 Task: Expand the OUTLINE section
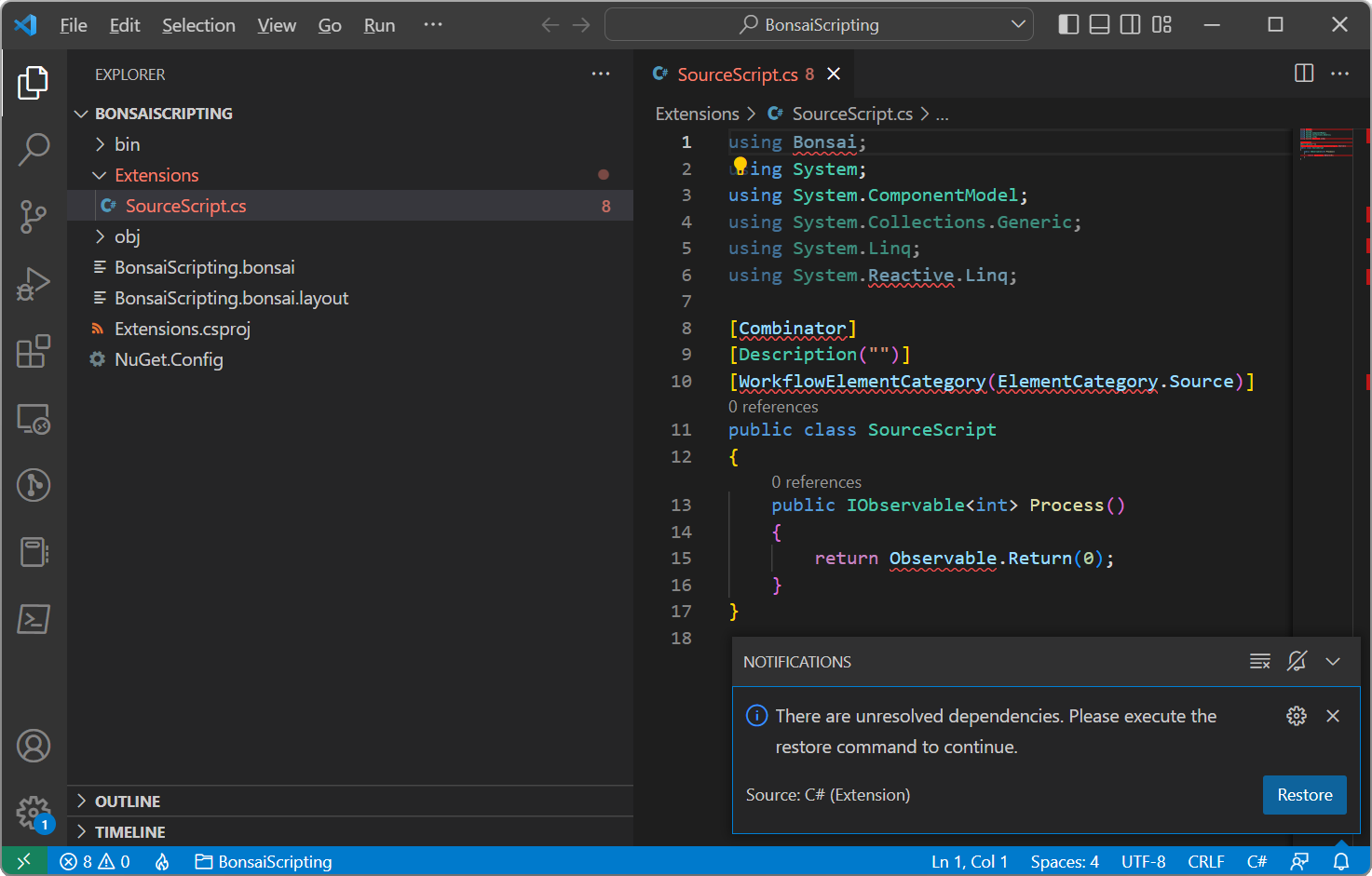click(350, 802)
